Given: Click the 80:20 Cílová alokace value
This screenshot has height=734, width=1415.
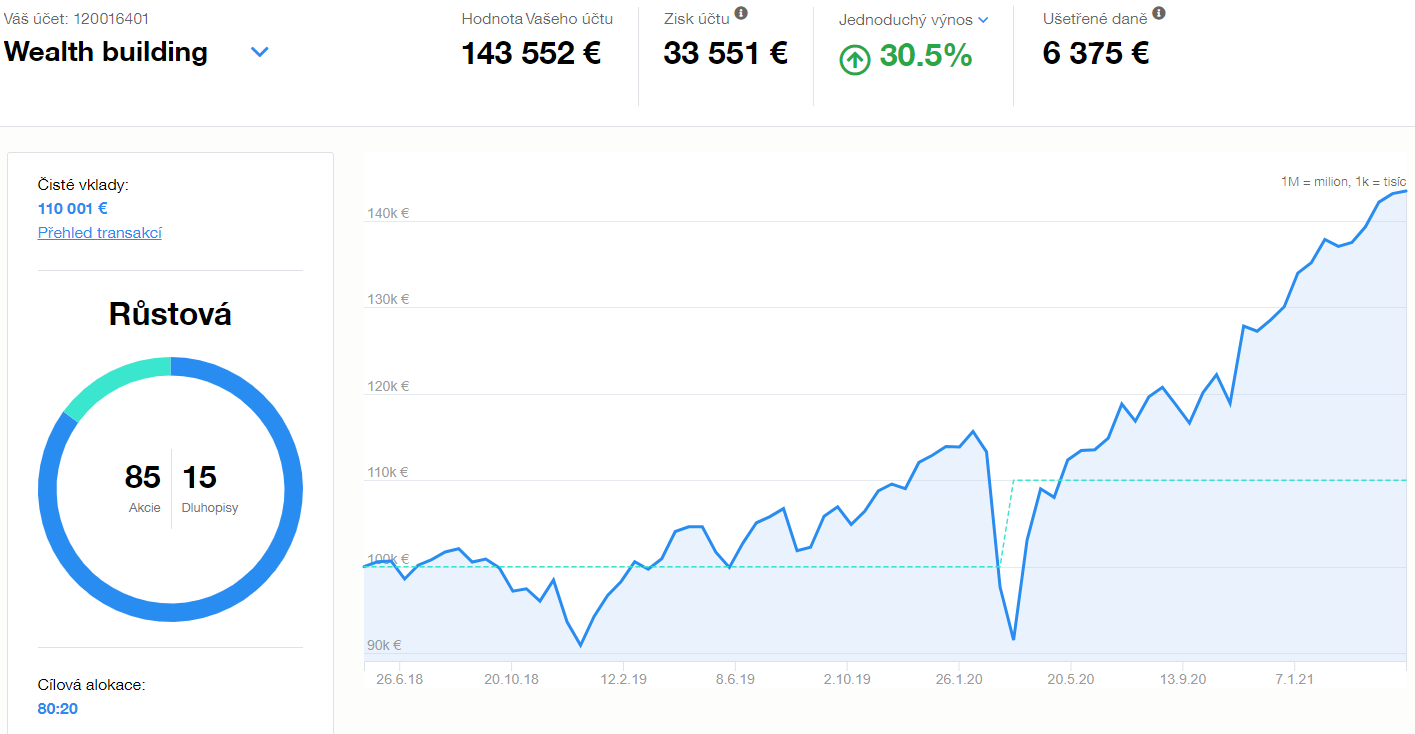Looking at the screenshot, I should pos(58,709).
